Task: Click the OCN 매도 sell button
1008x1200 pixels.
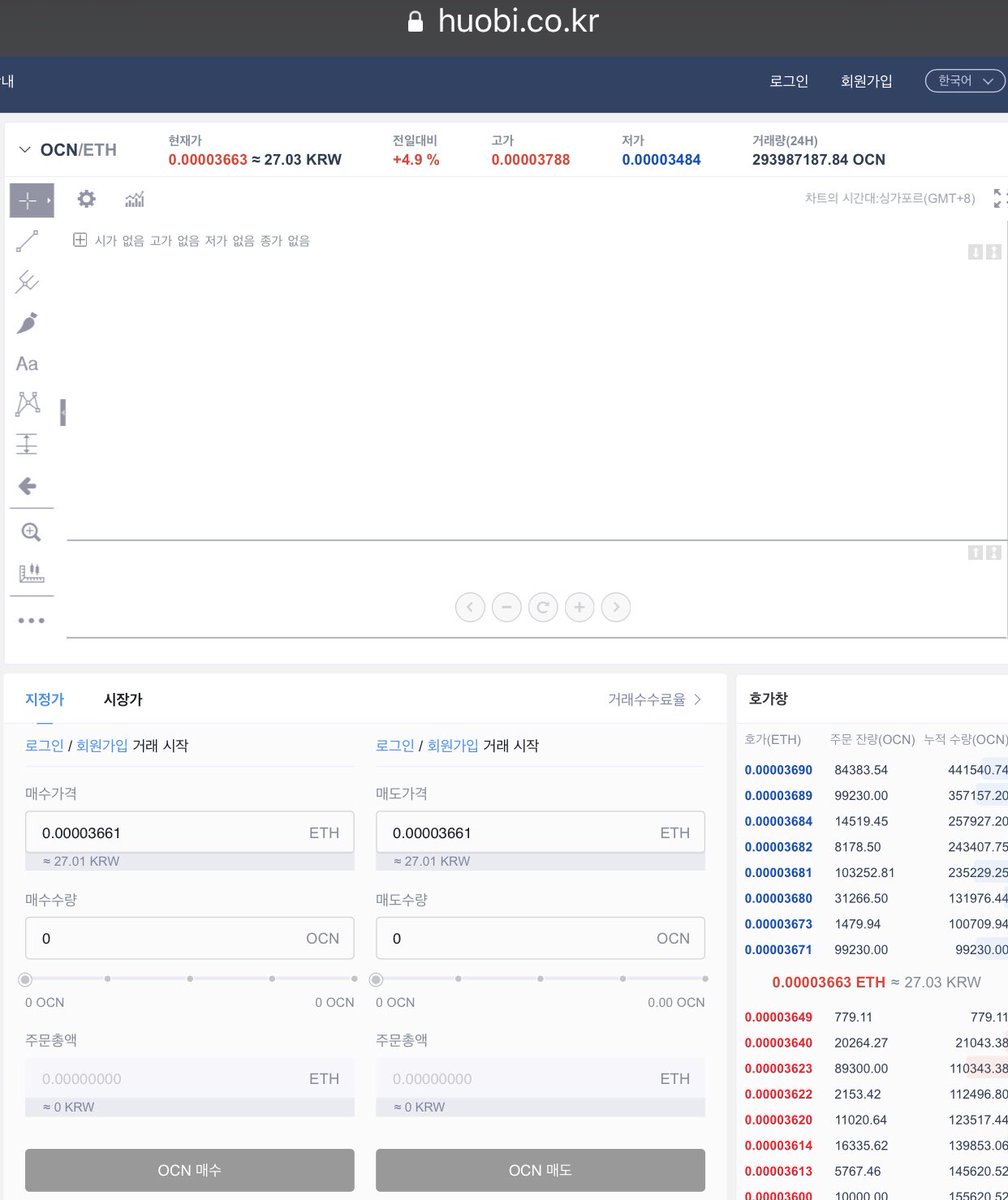Action: pyautogui.click(x=540, y=1170)
